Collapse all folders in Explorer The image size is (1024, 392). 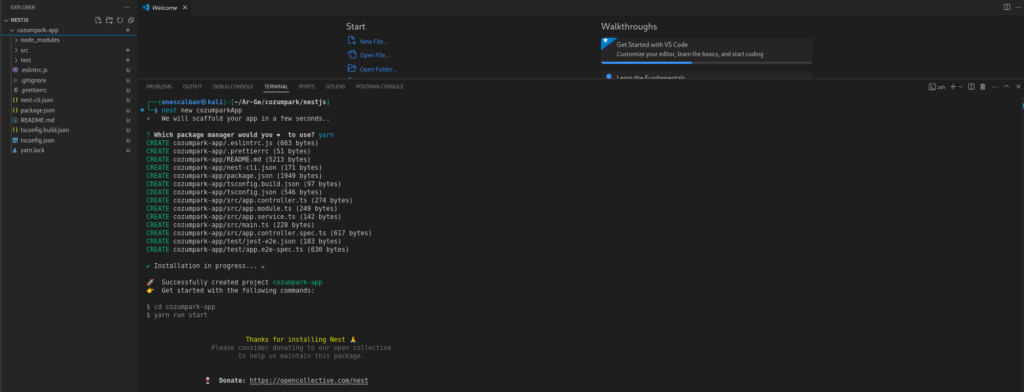point(131,20)
